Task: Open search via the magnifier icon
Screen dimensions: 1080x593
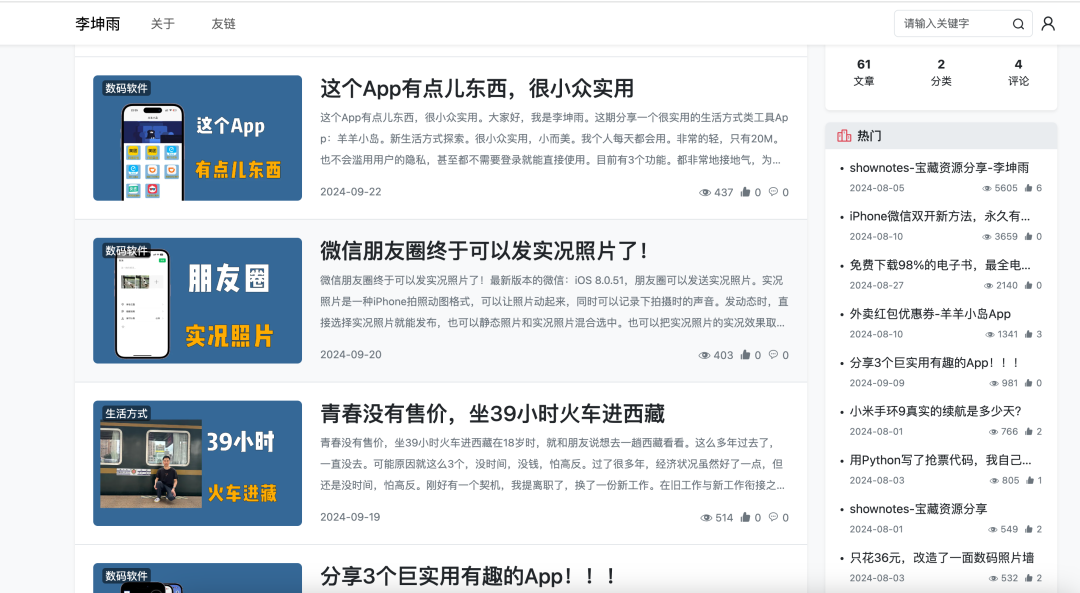Action: click(x=1018, y=23)
